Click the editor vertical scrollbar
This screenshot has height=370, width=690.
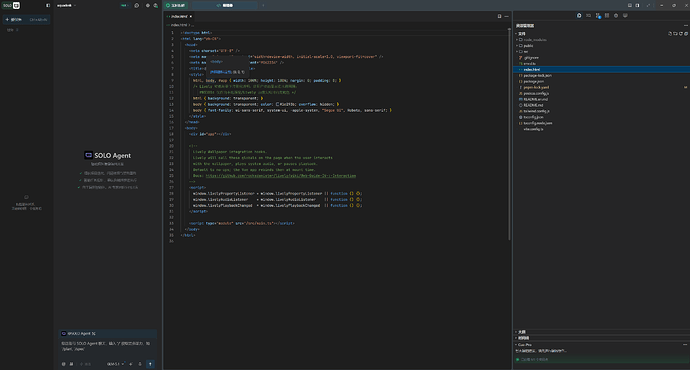tap(509, 134)
